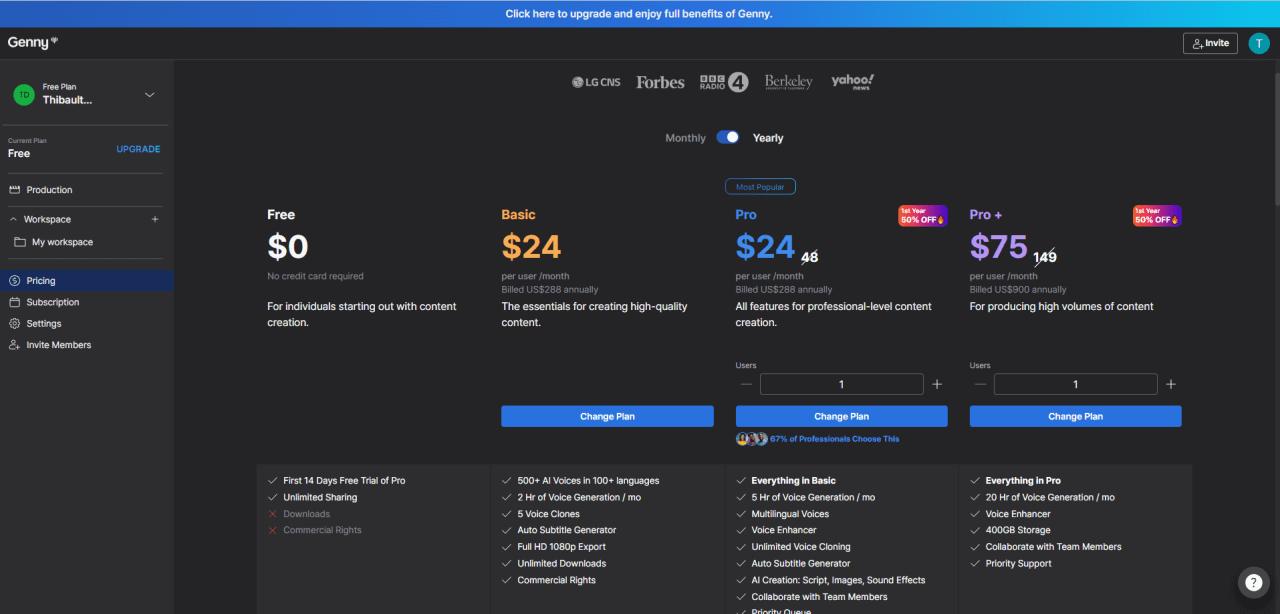
Task: Decrease Pro plan users count
Action: click(x=746, y=384)
